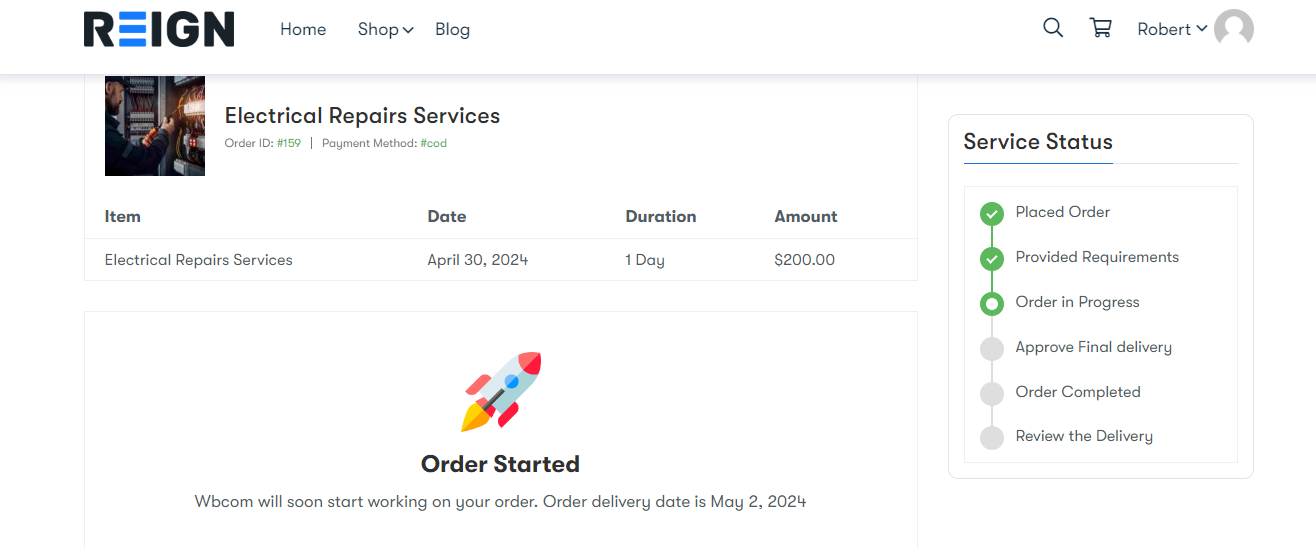Click the REIGN logo
Screen dimensions: 1316x548
tap(159, 30)
